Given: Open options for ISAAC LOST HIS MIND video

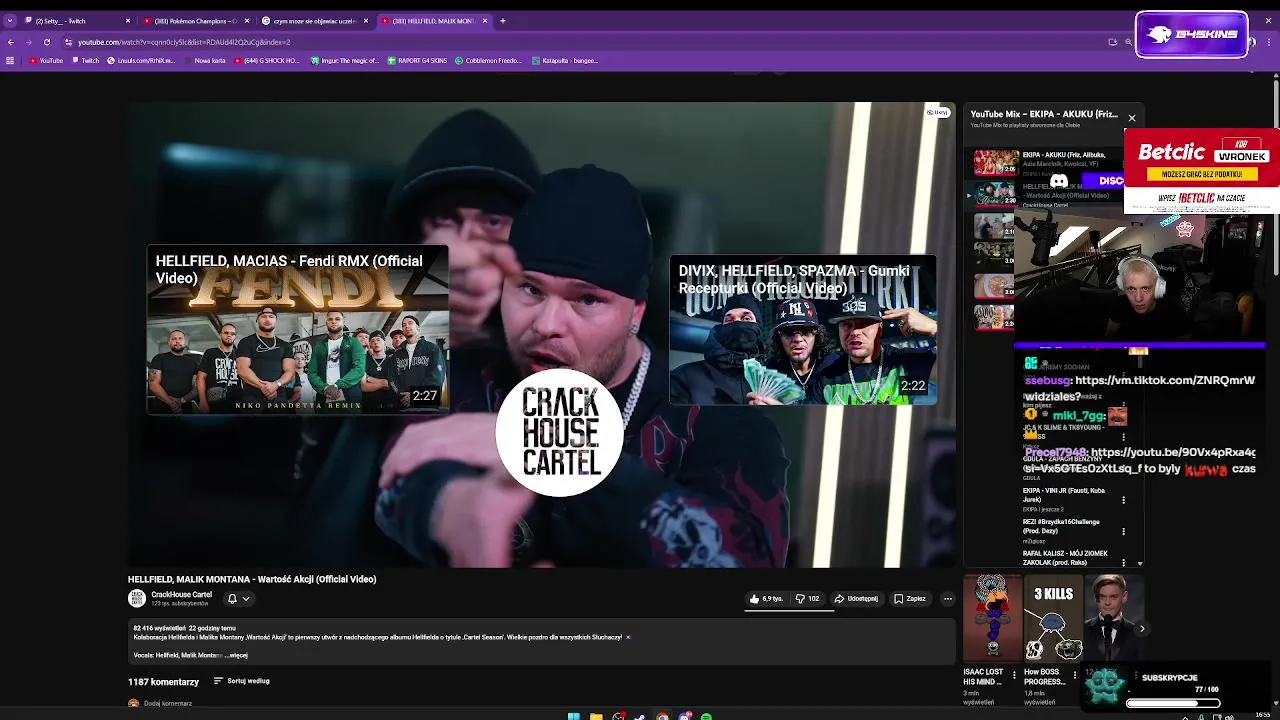Looking at the screenshot, I should (x=1014, y=675).
